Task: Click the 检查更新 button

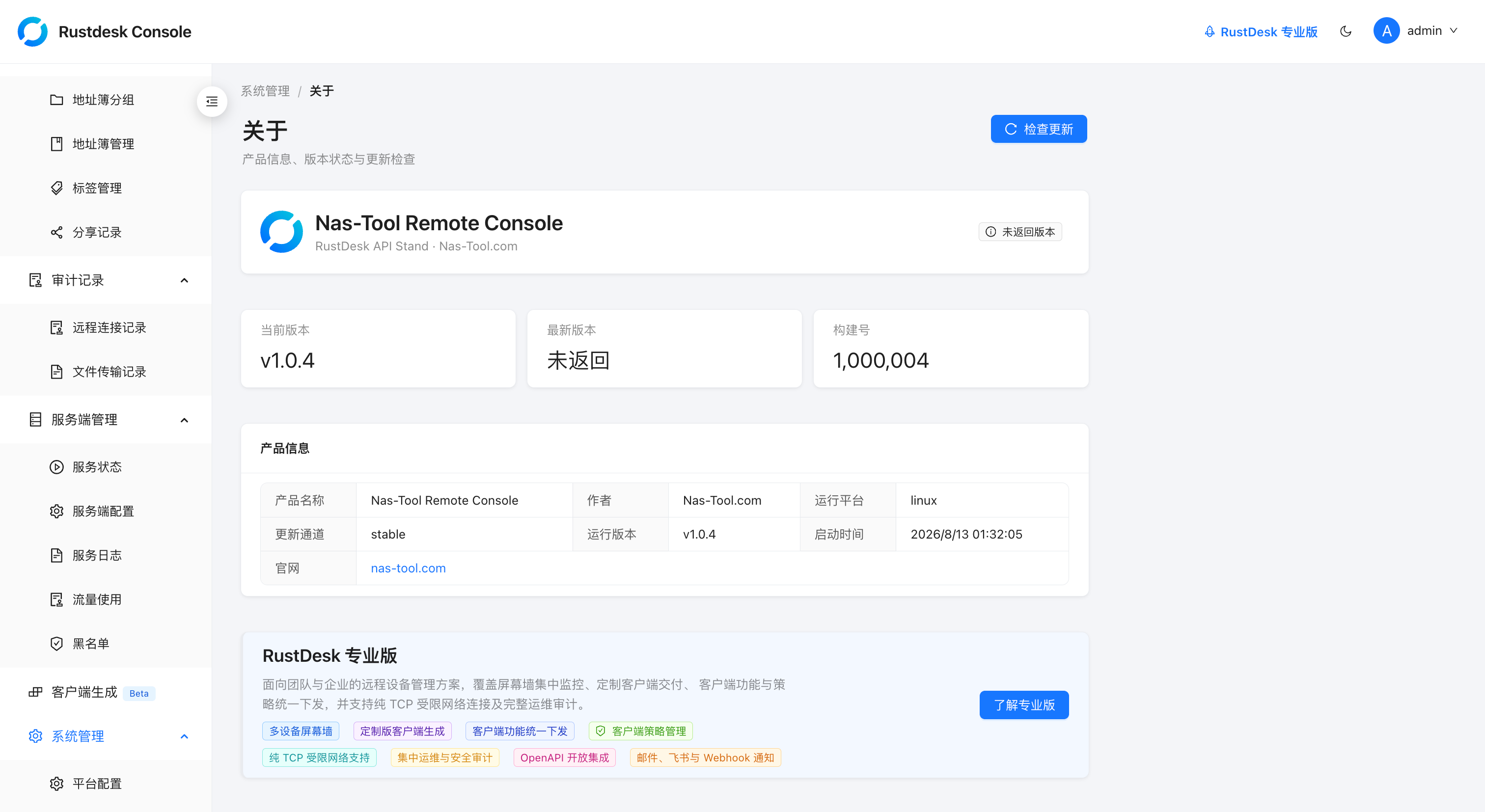Action: 1039,129
